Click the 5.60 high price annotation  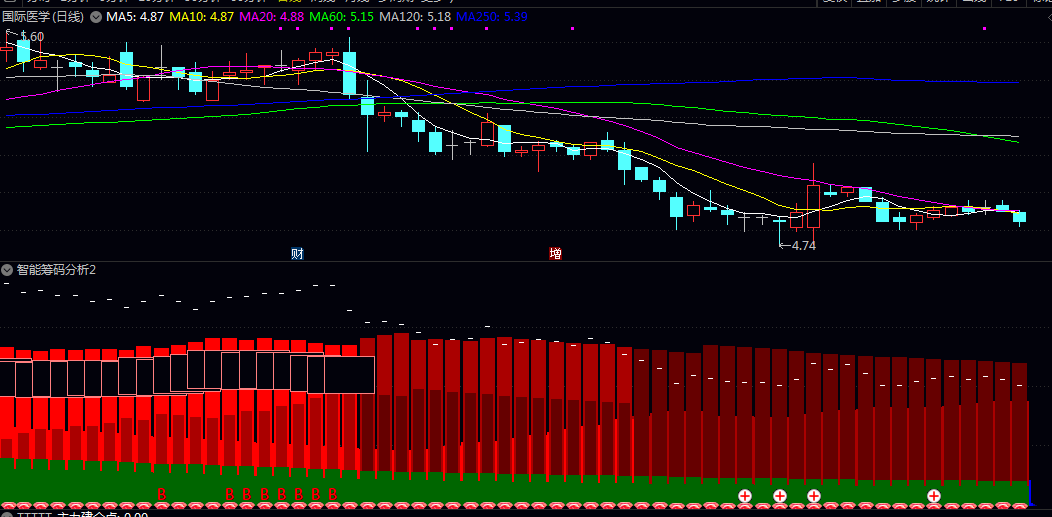(32, 37)
